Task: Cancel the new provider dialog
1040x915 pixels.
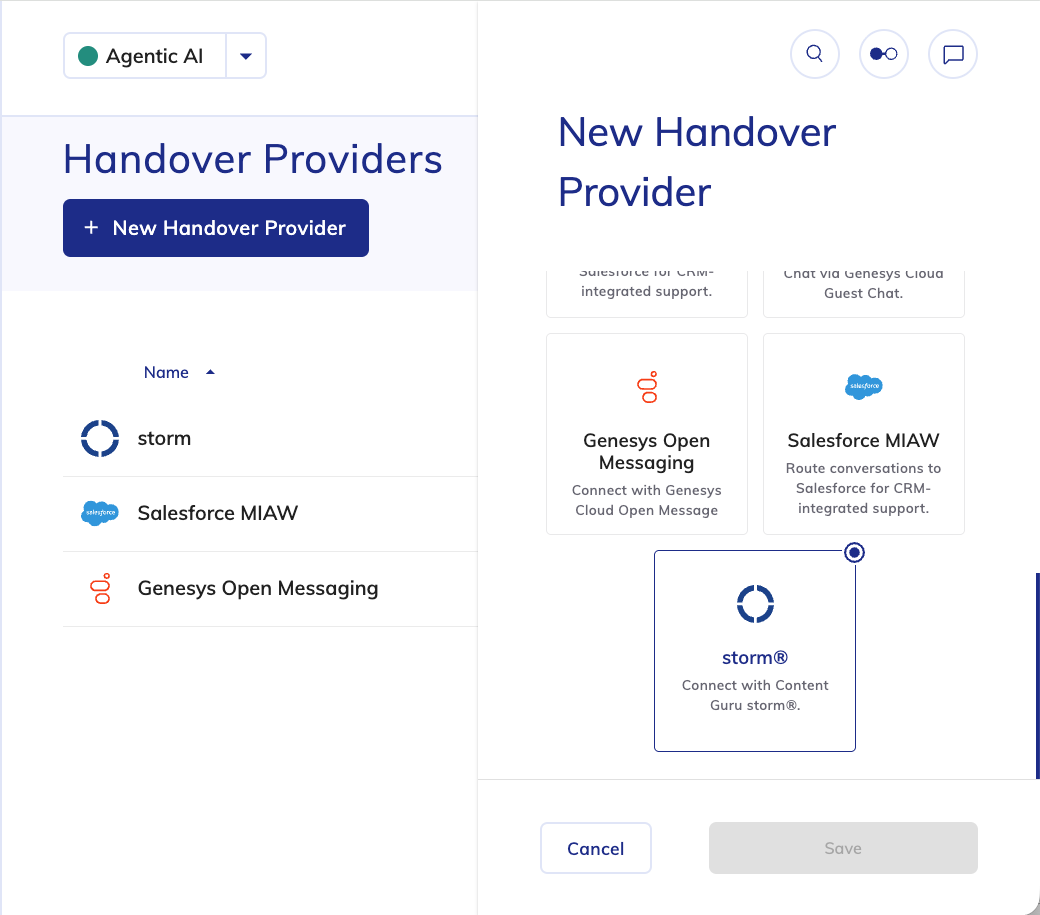Action: pyautogui.click(x=596, y=848)
